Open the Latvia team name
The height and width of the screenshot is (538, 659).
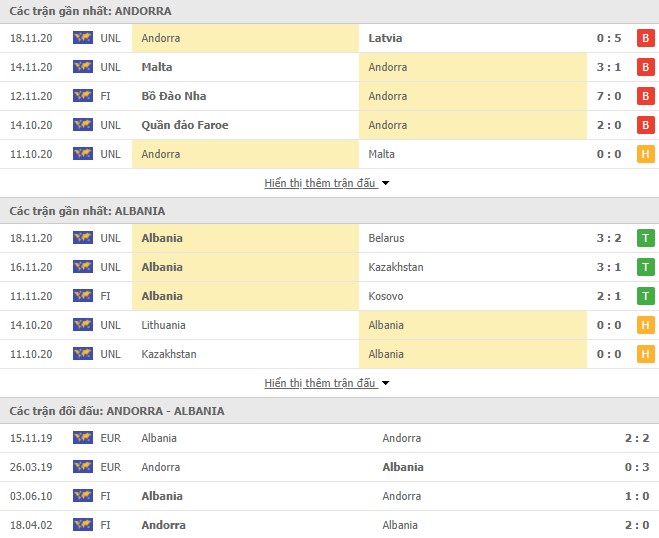(385, 38)
